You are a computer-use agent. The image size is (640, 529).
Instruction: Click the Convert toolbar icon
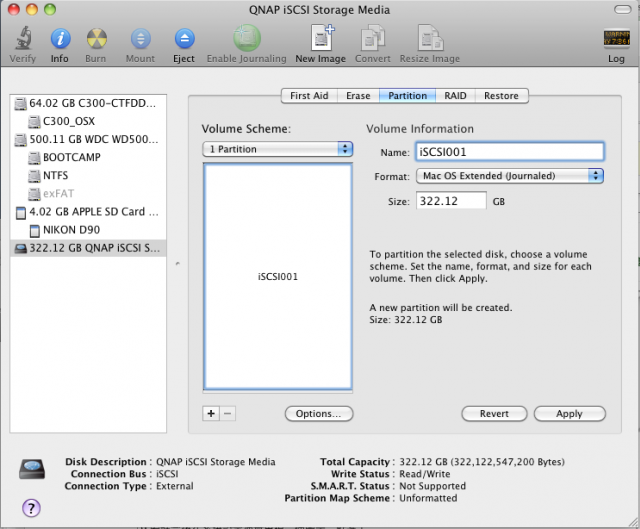[373, 38]
